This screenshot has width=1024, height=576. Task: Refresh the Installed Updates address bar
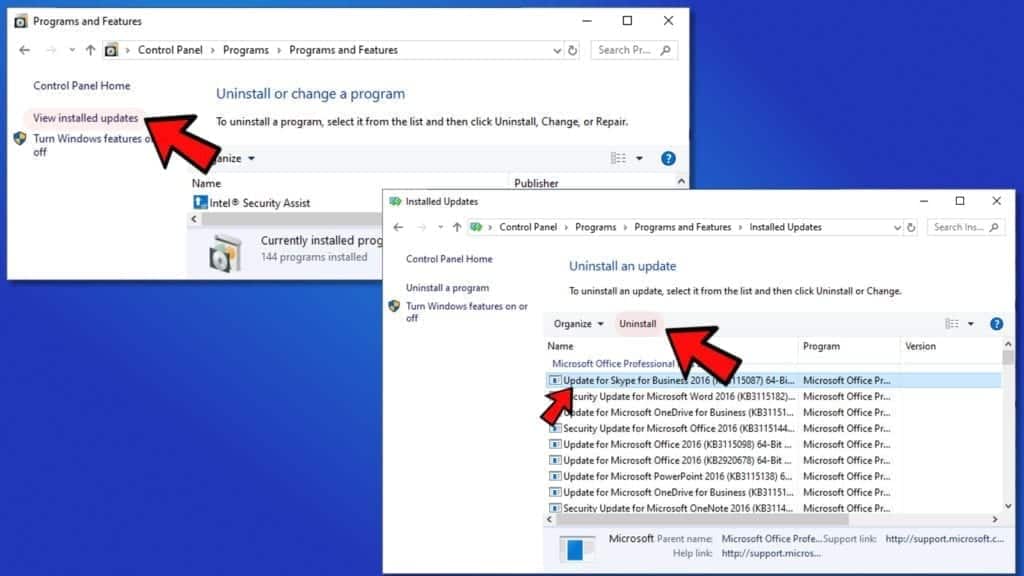(x=911, y=227)
